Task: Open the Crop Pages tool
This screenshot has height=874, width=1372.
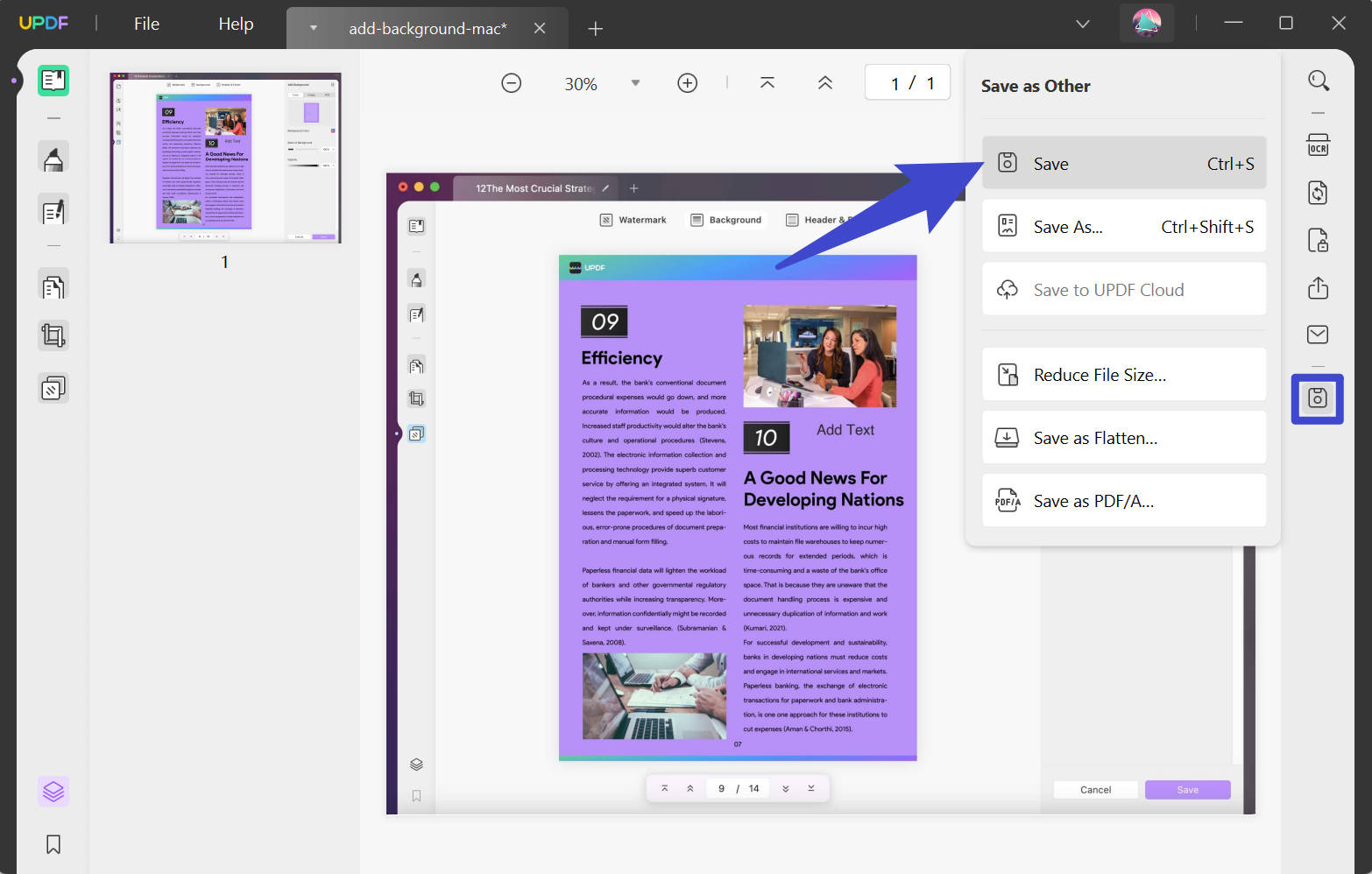Action: coord(53,335)
